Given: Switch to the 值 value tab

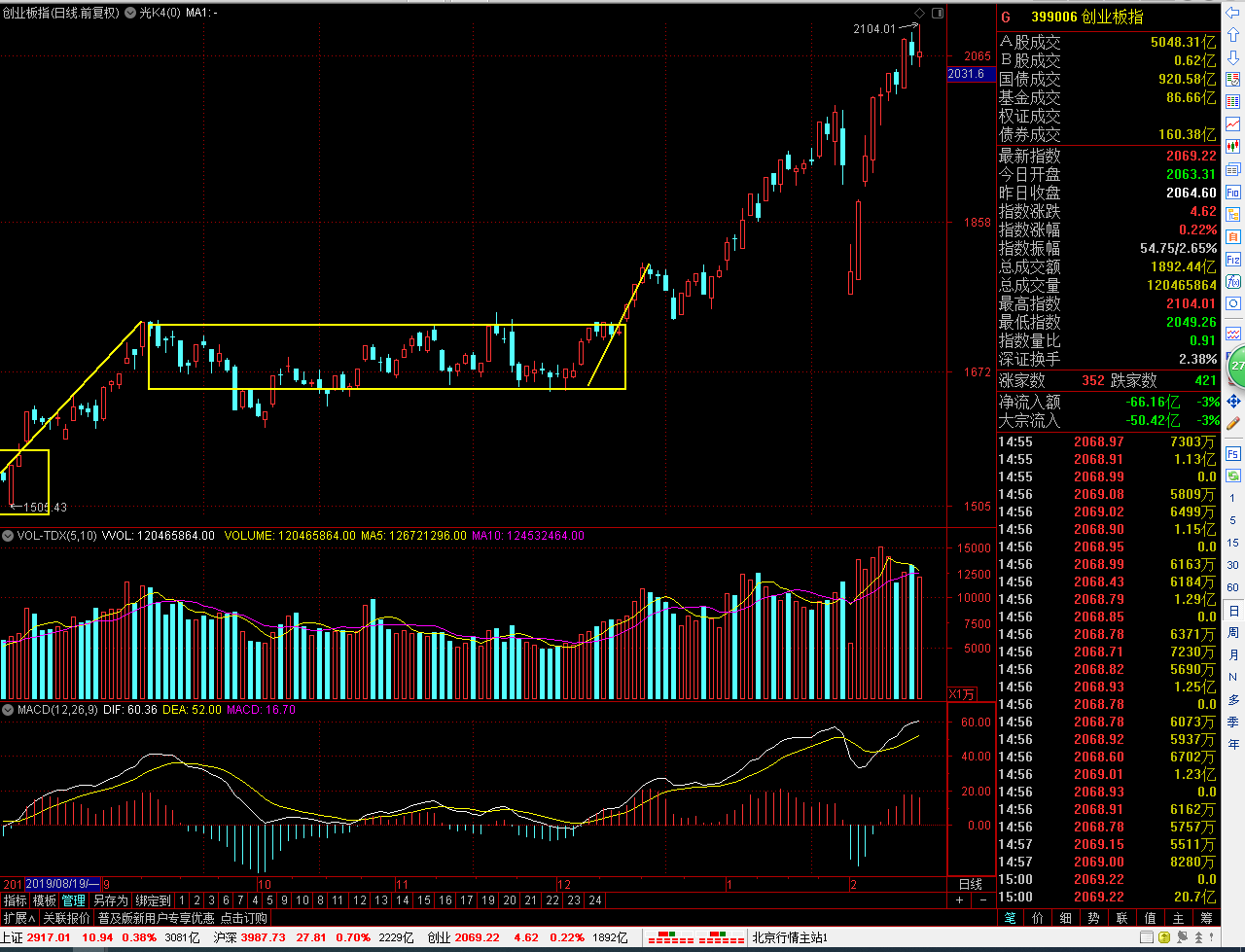Looking at the screenshot, I should click(x=1151, y=917).
